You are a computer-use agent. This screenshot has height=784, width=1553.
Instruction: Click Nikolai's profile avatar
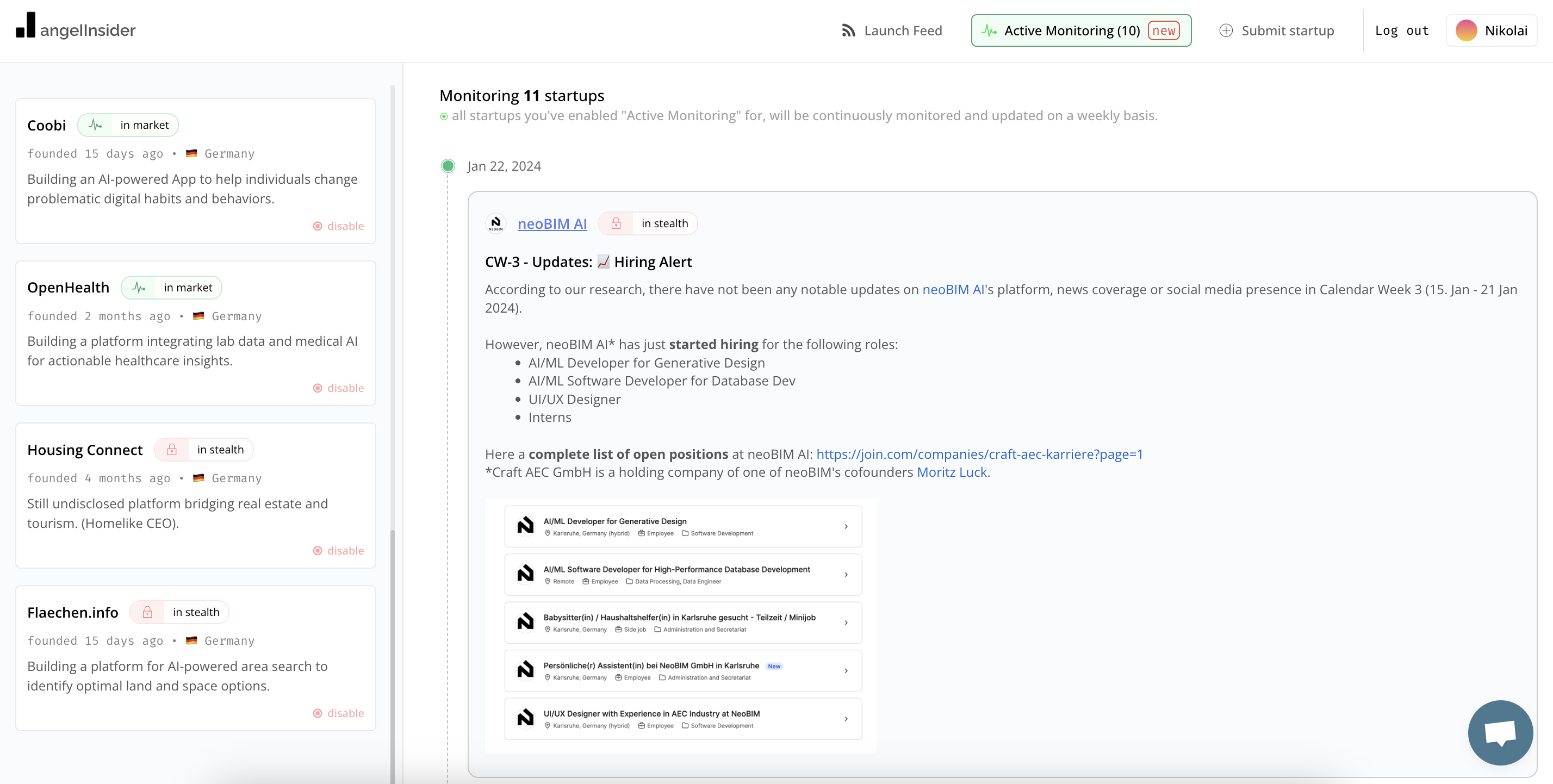point(1465,31)
